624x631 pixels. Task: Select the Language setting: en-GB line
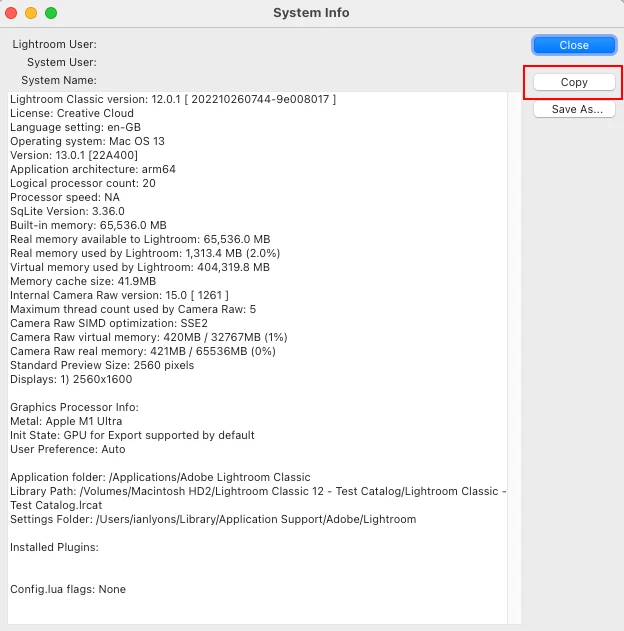75,127
